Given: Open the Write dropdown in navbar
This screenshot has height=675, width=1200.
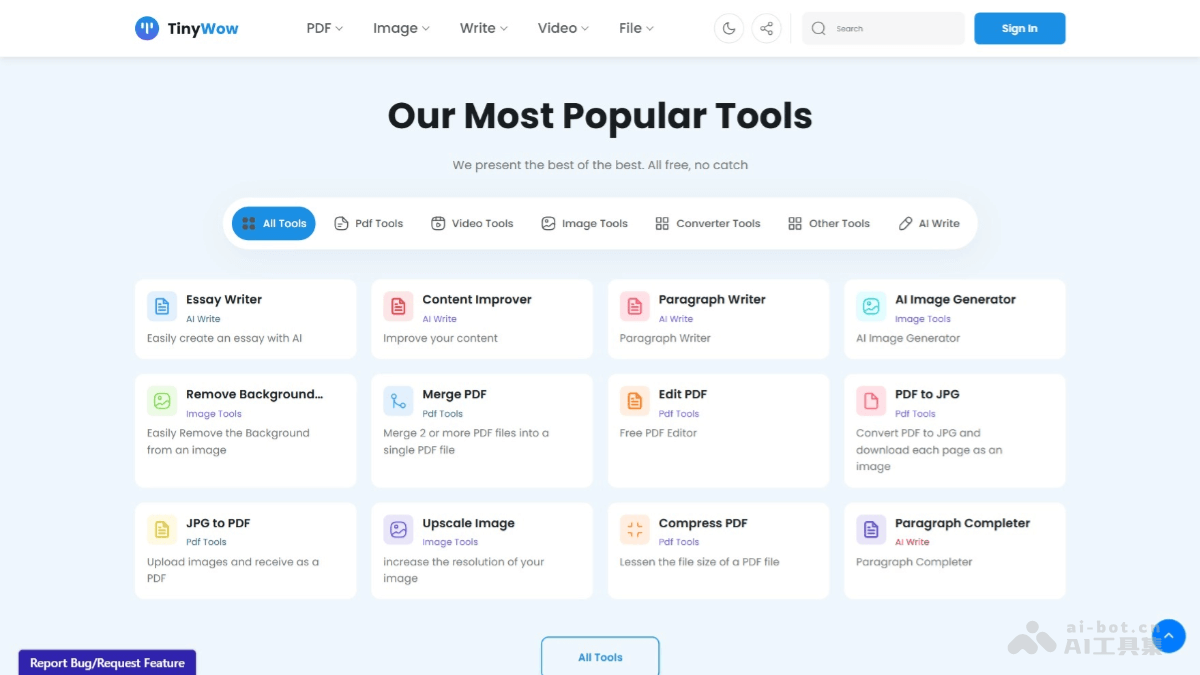Looking at the screenshot, I should tap(483, 28).
